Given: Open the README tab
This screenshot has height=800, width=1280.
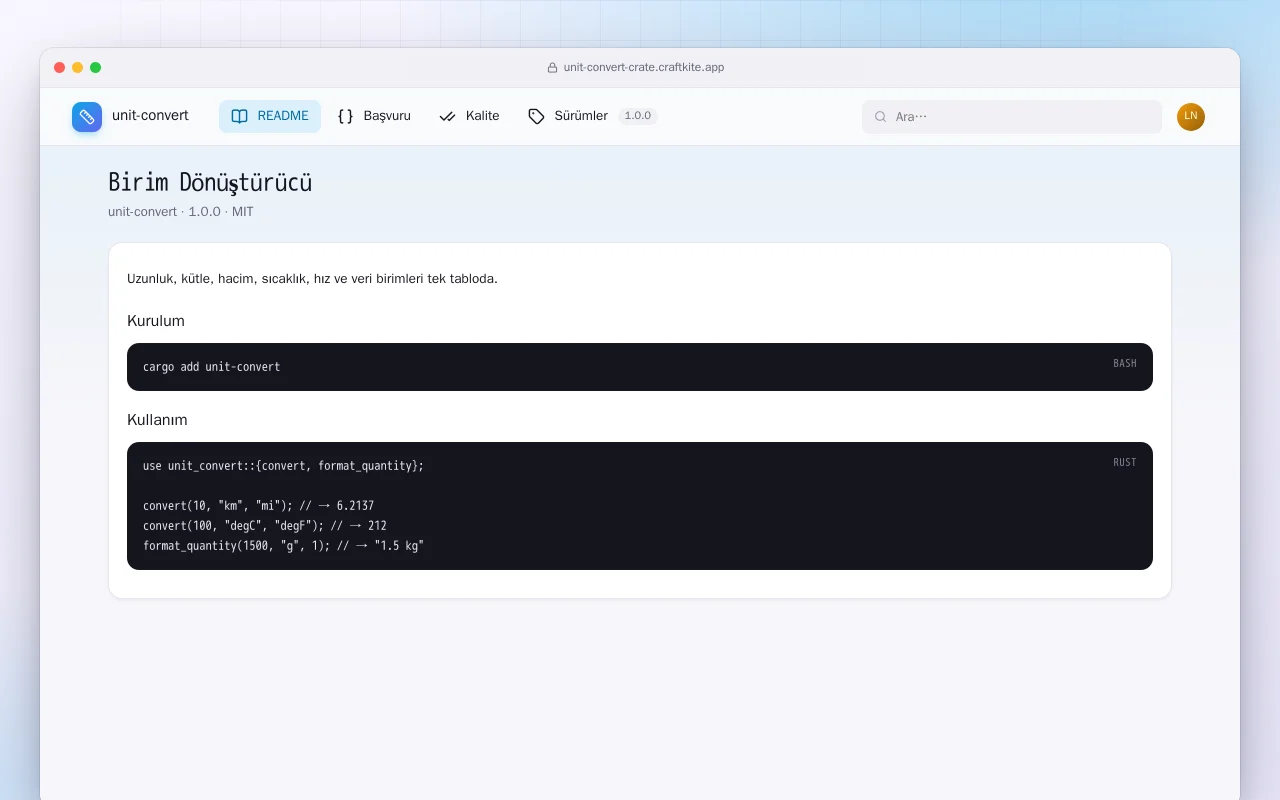Looking at the screenshot, I should click(270, 116).
